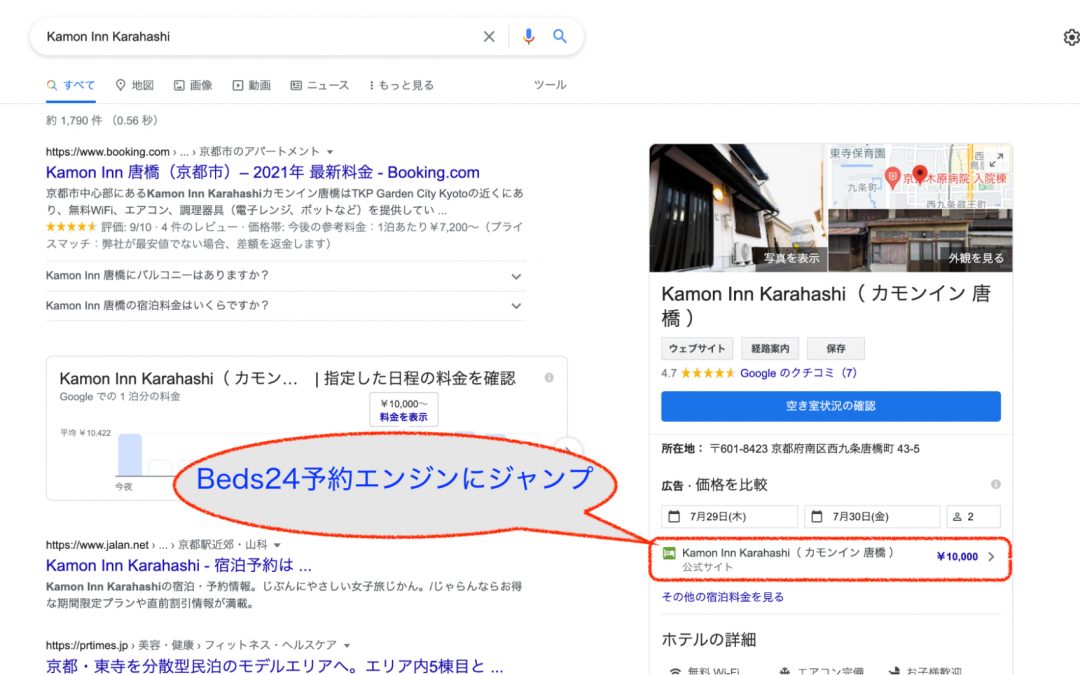
Task: Open the settings gear icon
Action: point(1071,38)
